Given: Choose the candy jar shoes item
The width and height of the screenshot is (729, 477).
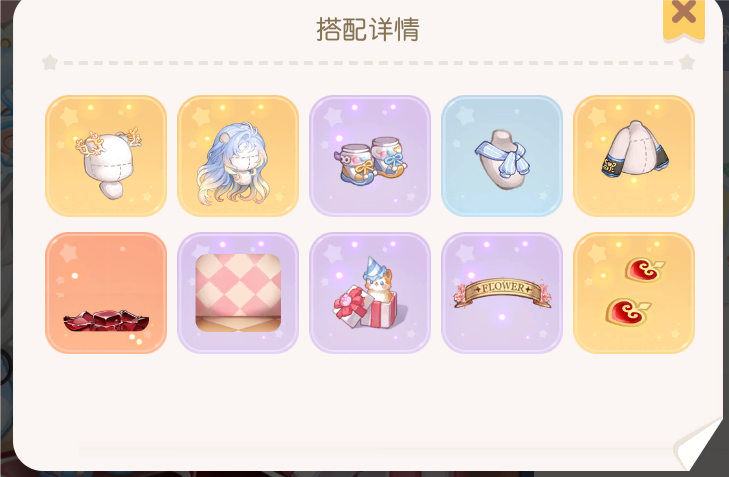Looking at the screenshot, I should point(370,156).
